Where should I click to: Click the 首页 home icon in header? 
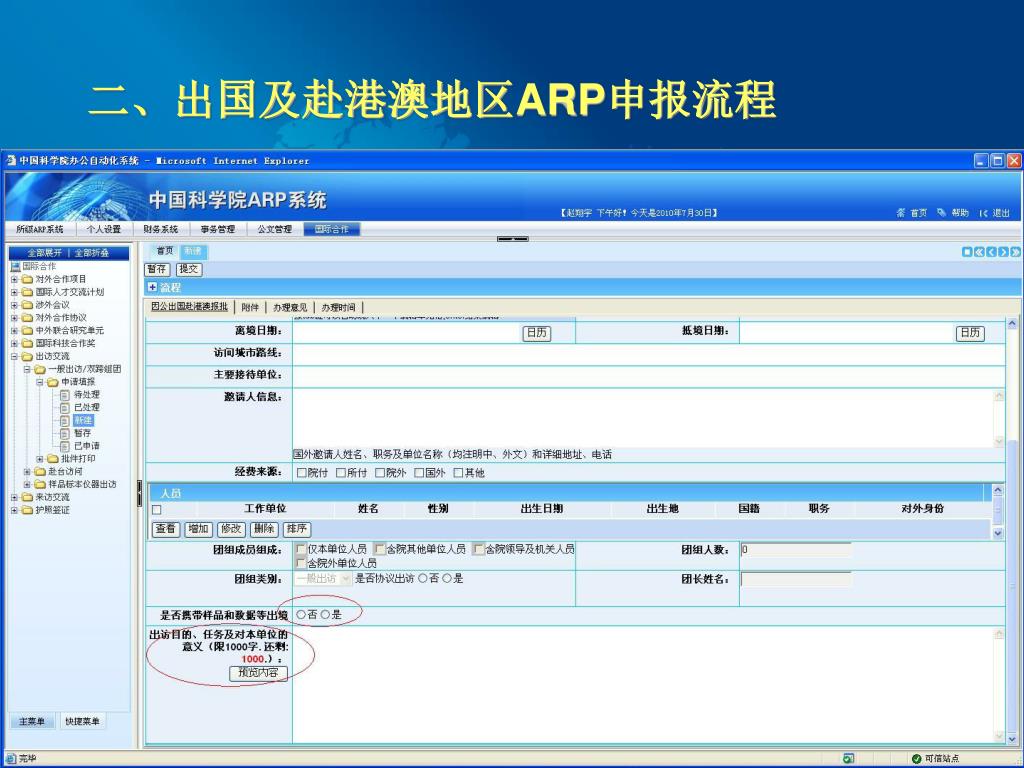pyautogui.click(x=901, y=213)
